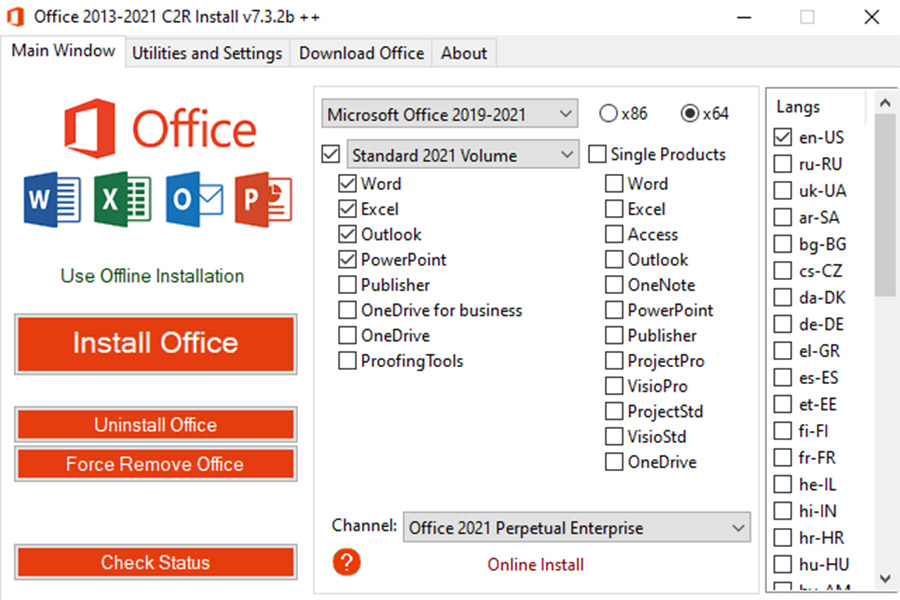Check PowerPoint under Single Products
900x600 pixels.
tap(614, 310)
